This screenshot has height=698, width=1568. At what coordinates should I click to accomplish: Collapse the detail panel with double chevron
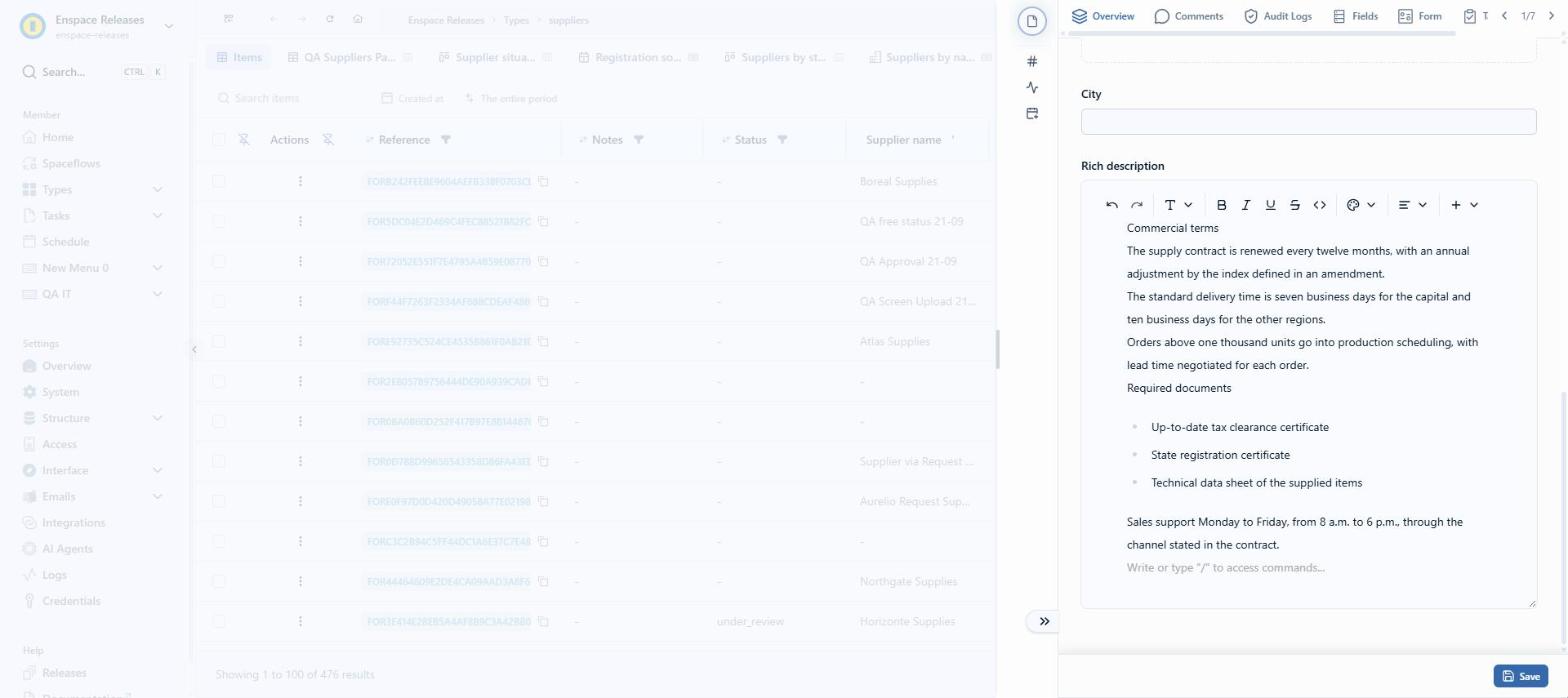1044,621
